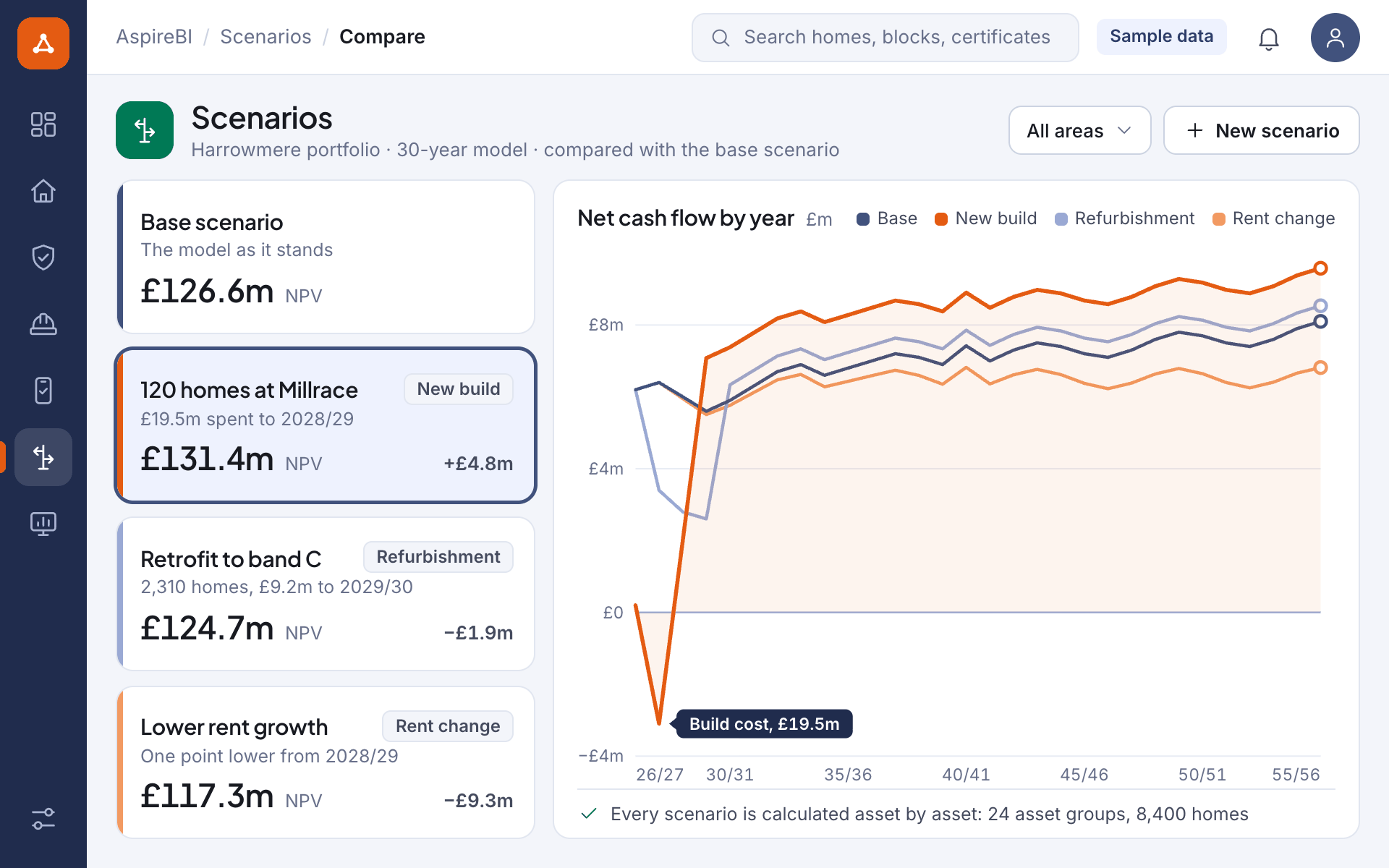Click the 40/41 x-axis year label
The image size is (1389, 868).
[966, 775]
